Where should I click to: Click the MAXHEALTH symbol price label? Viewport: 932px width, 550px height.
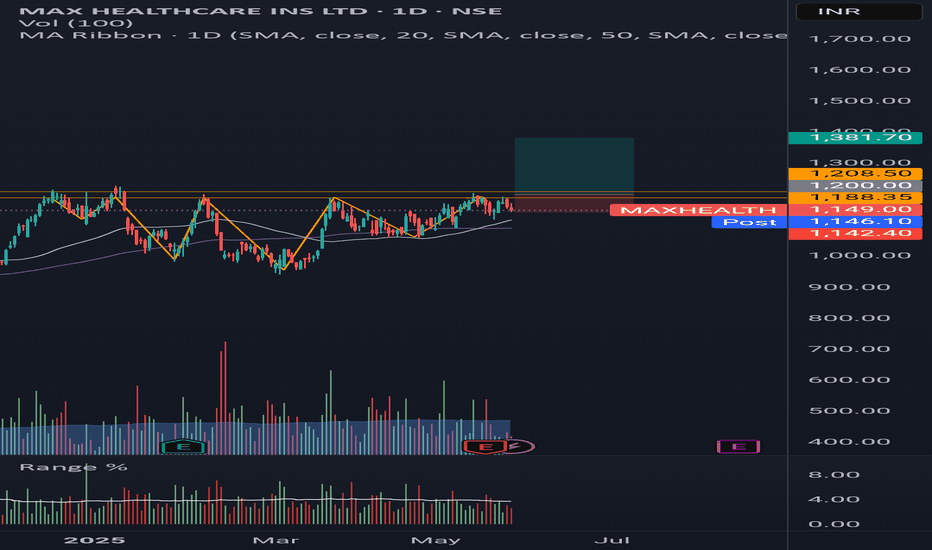[x=698, y=210]
